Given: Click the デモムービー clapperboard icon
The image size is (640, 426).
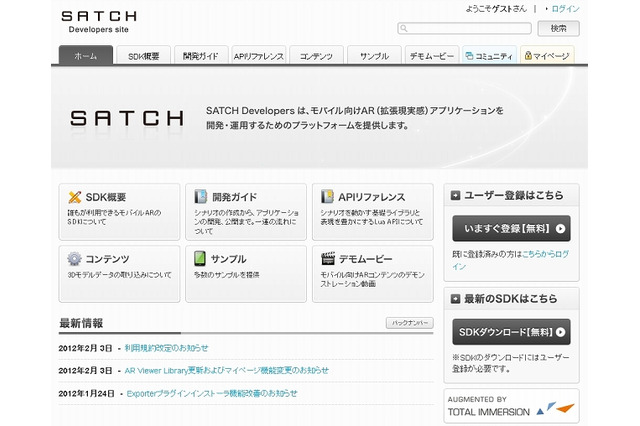Looking at the screenshot, I should (x=327, y=258).
